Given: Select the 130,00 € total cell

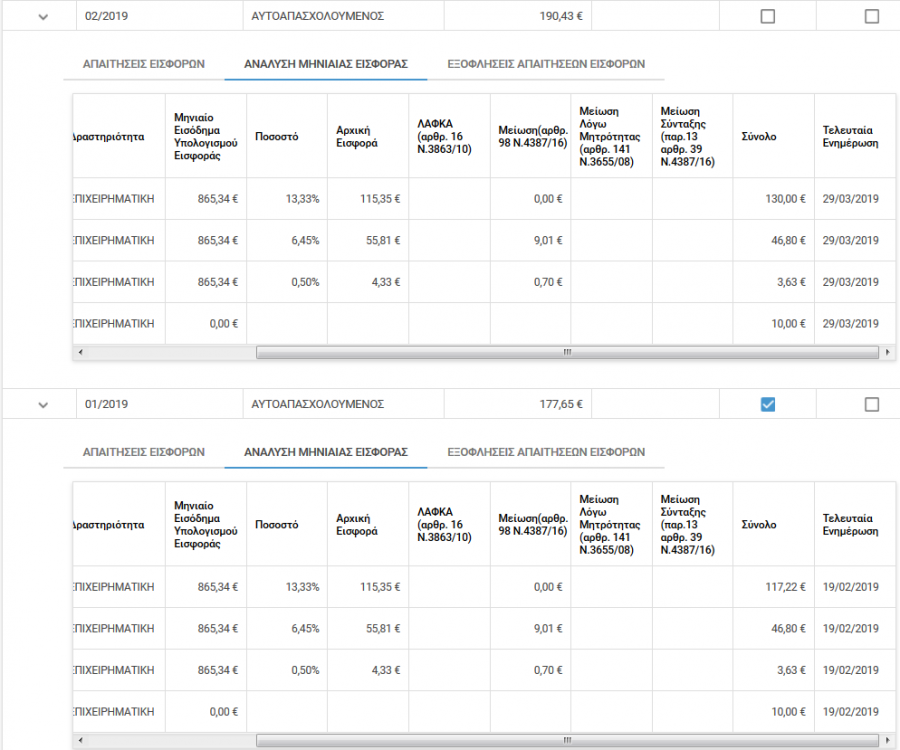Looking at the screenshot, I should [x=785, y=199].
